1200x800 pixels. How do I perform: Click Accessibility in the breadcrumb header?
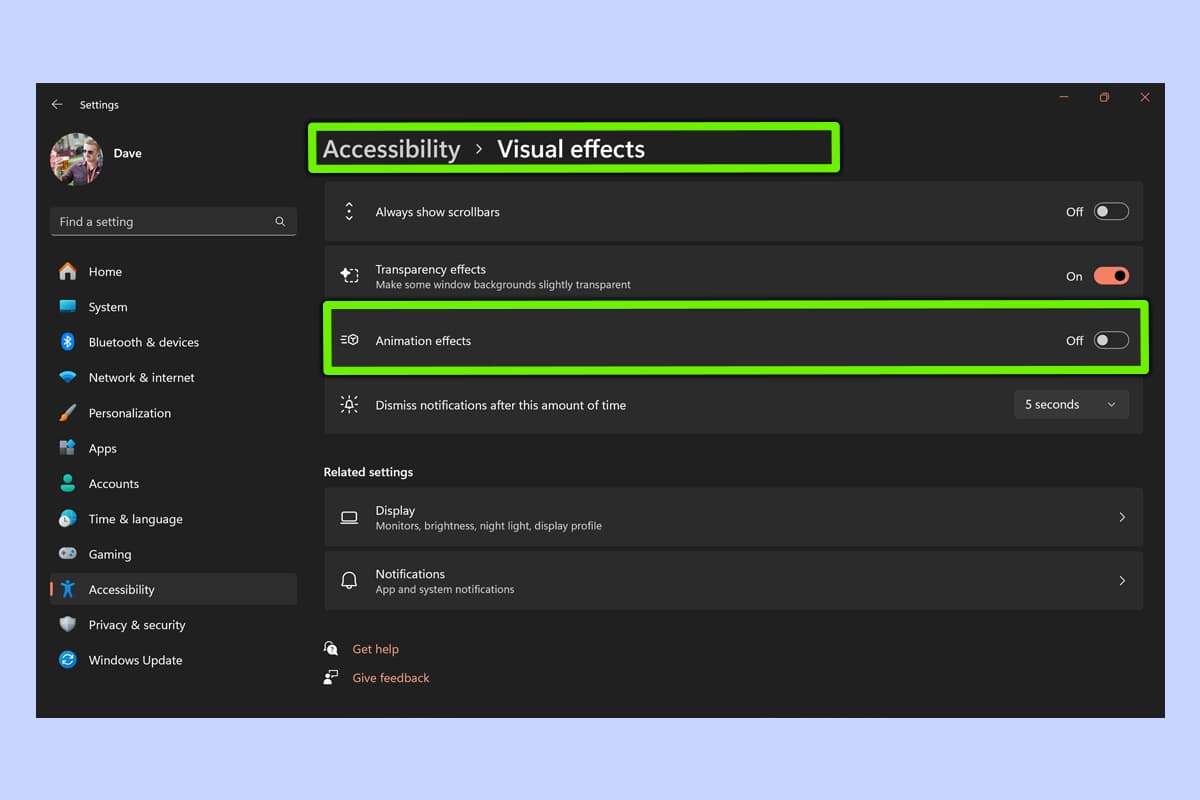click(x=391, y=149)
